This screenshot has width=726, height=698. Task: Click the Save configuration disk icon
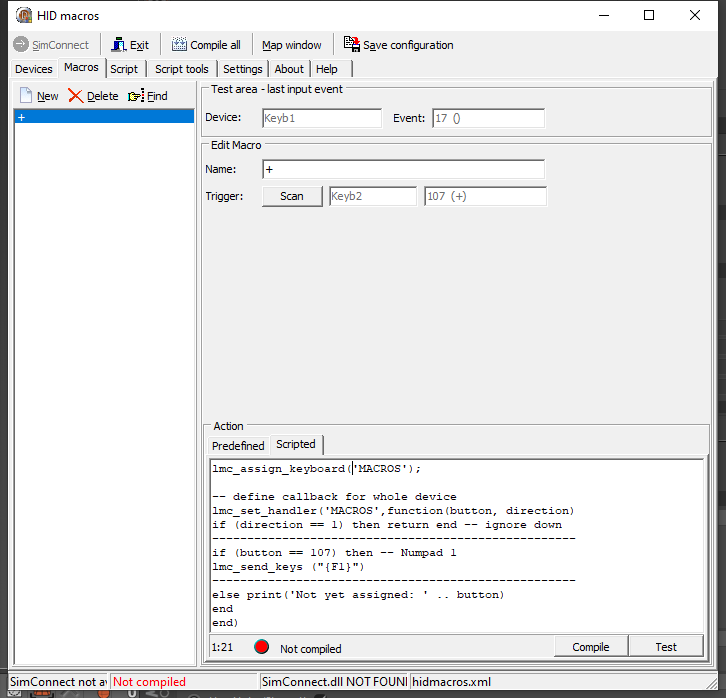tap(351, 44)
